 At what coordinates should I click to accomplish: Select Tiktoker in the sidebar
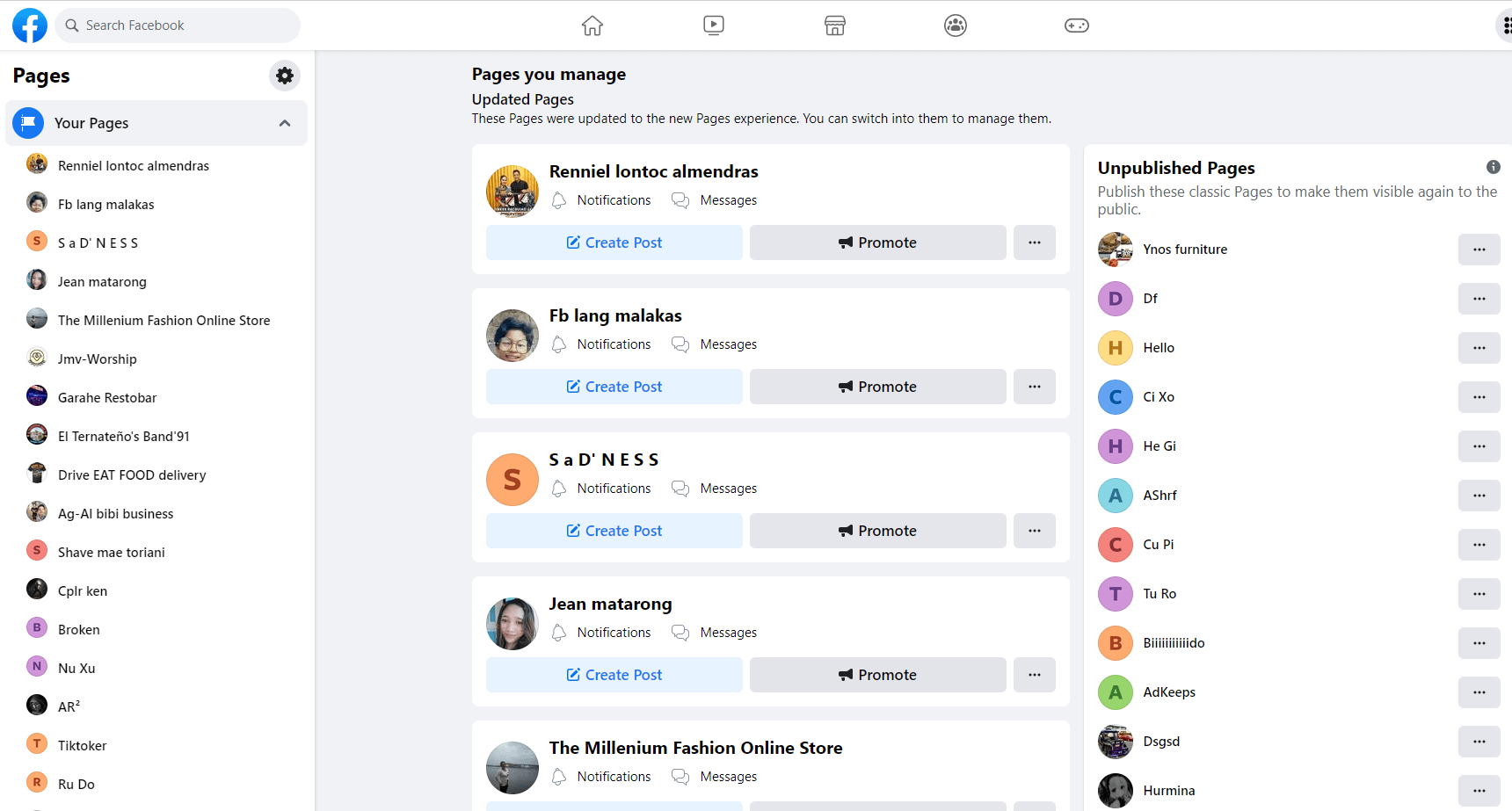156,745
